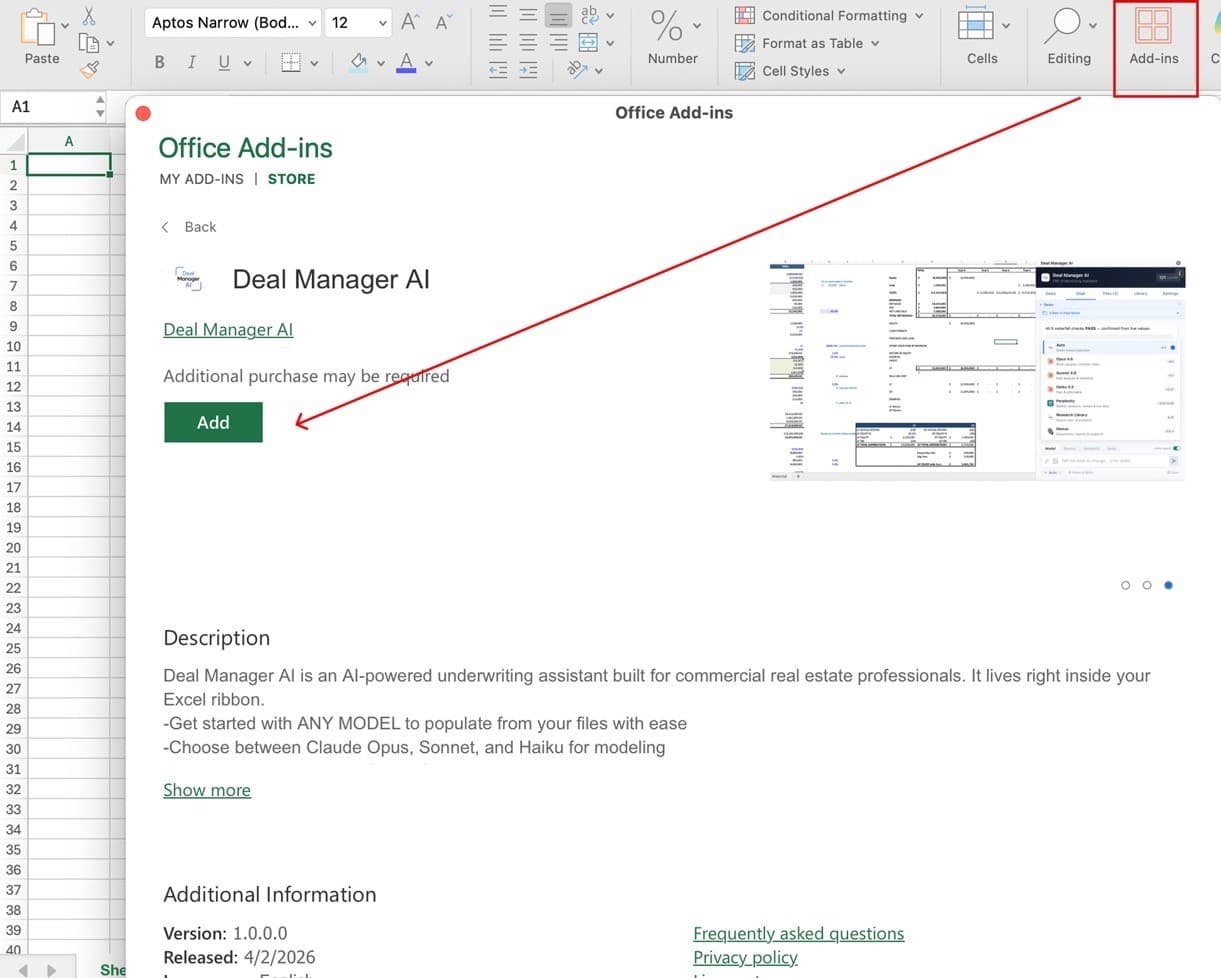The width and height of the screenshot is (1221, 978).
Task: Click the Editing magnifier icon
Action: coord(1062,26)
